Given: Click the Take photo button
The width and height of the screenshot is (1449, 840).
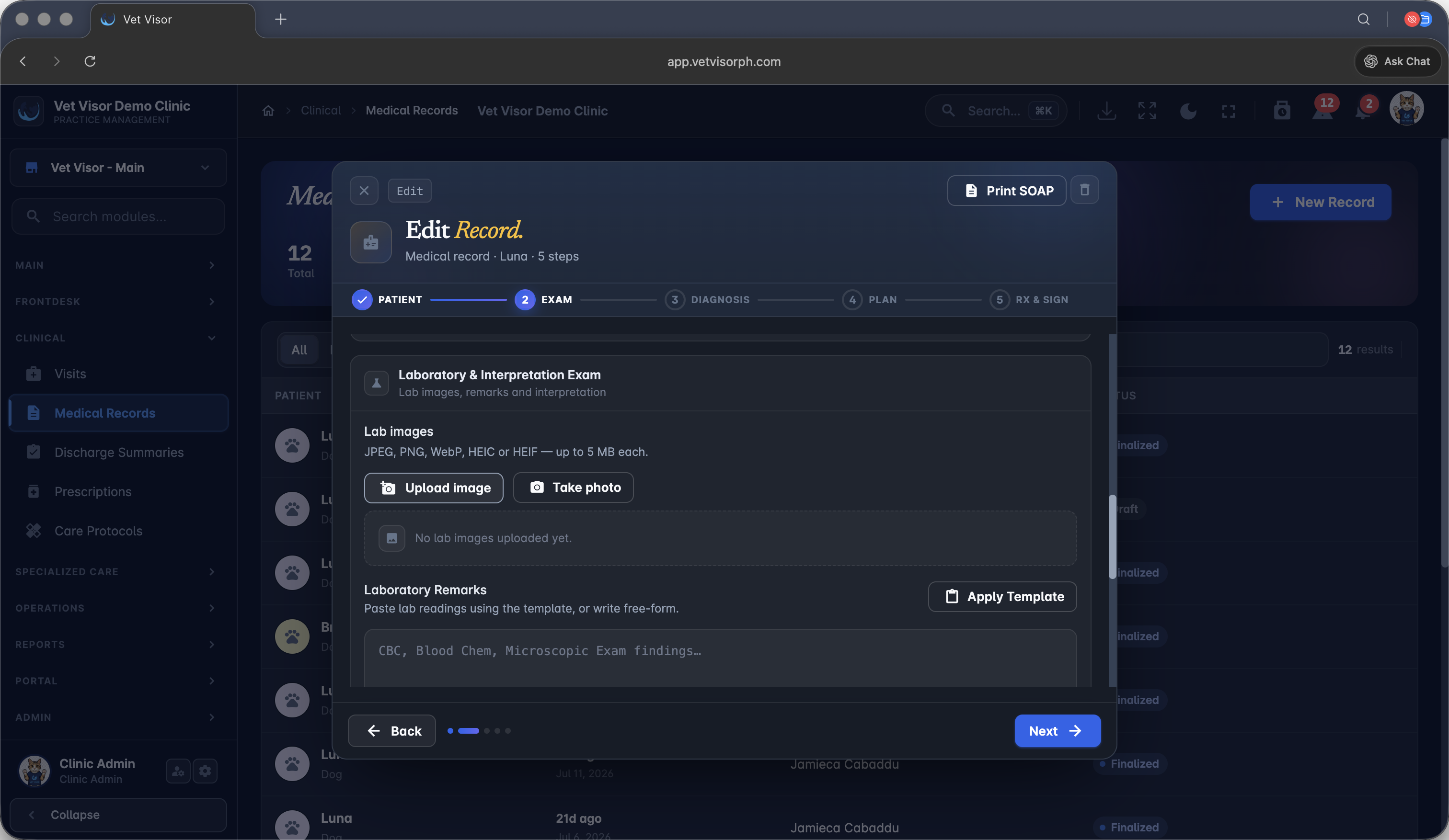Looking at the screenshot, I should click(573, 487).
